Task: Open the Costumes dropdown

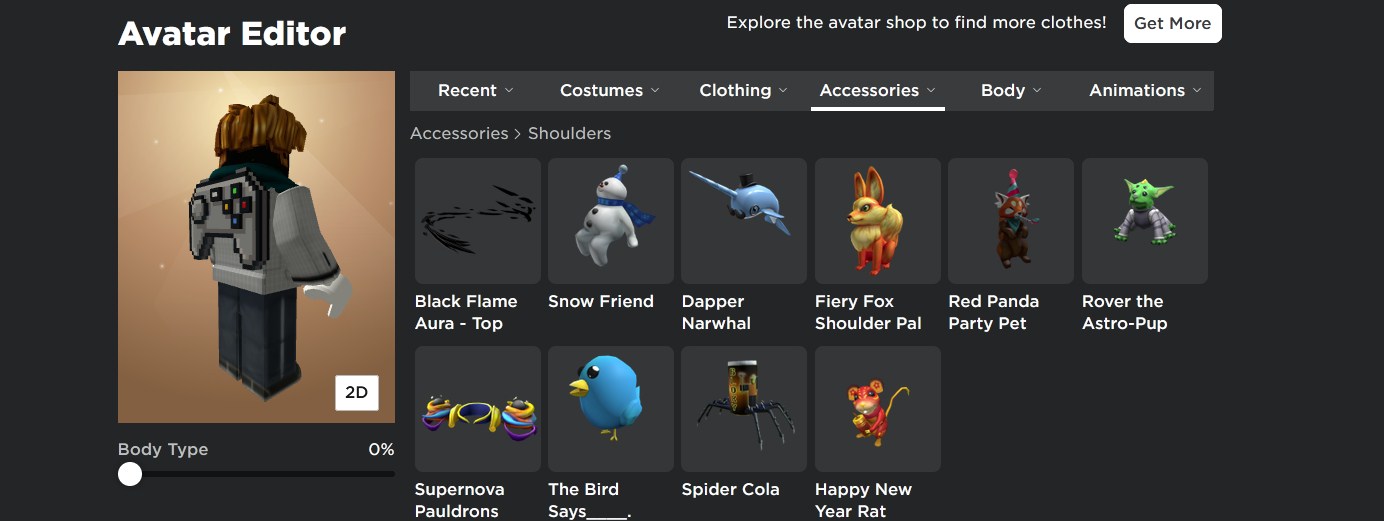Action: tap(610, 90)
